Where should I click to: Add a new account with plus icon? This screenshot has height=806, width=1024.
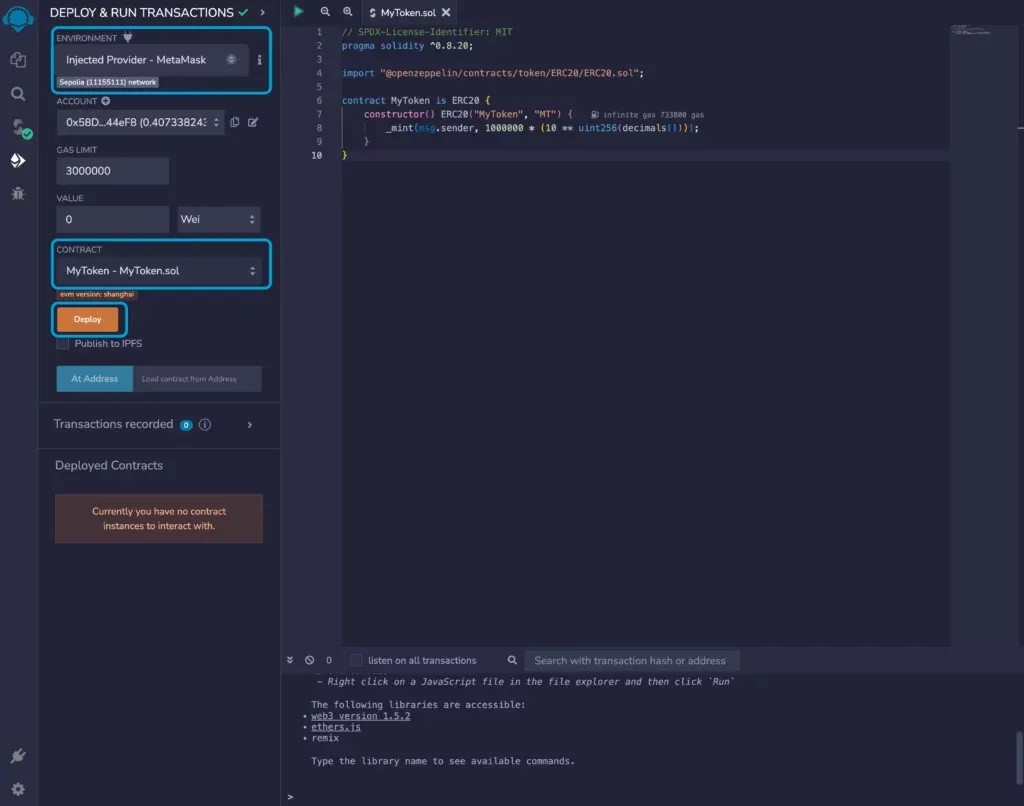pyautogui.click(x=106, y=101)
